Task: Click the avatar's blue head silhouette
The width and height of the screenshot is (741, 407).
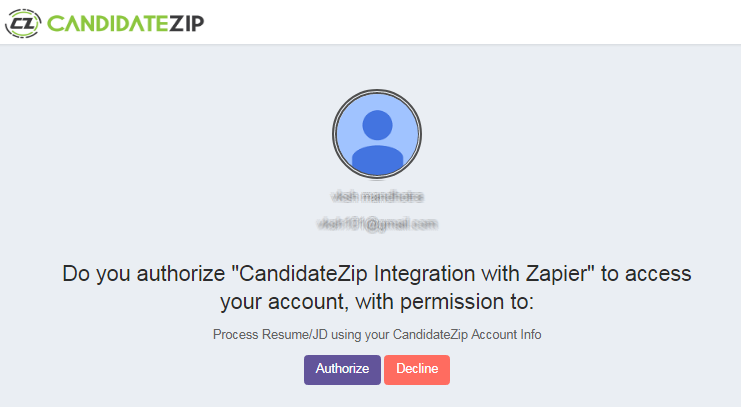Action: [x=377, y=125]
